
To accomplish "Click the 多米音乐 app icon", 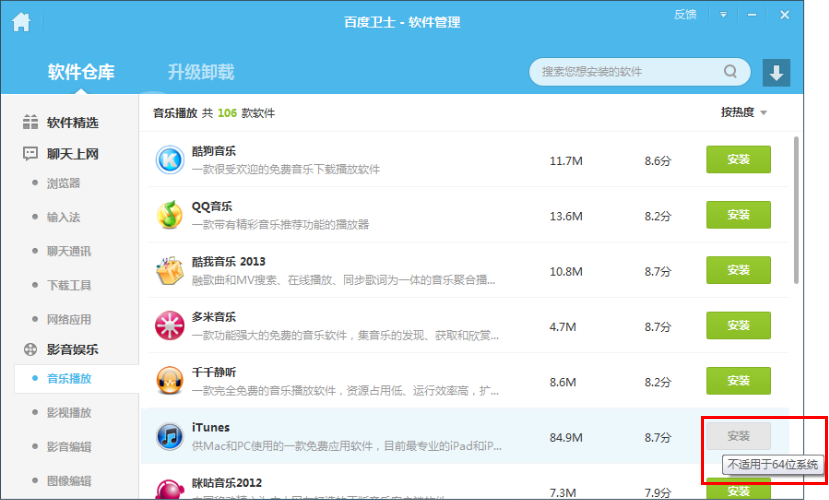I will [x=169, y=325].
